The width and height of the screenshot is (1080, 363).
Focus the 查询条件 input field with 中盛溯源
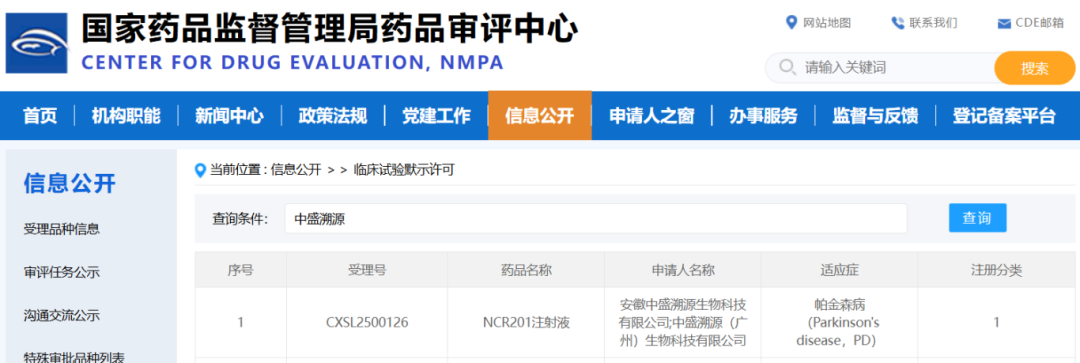coord(596,218)
